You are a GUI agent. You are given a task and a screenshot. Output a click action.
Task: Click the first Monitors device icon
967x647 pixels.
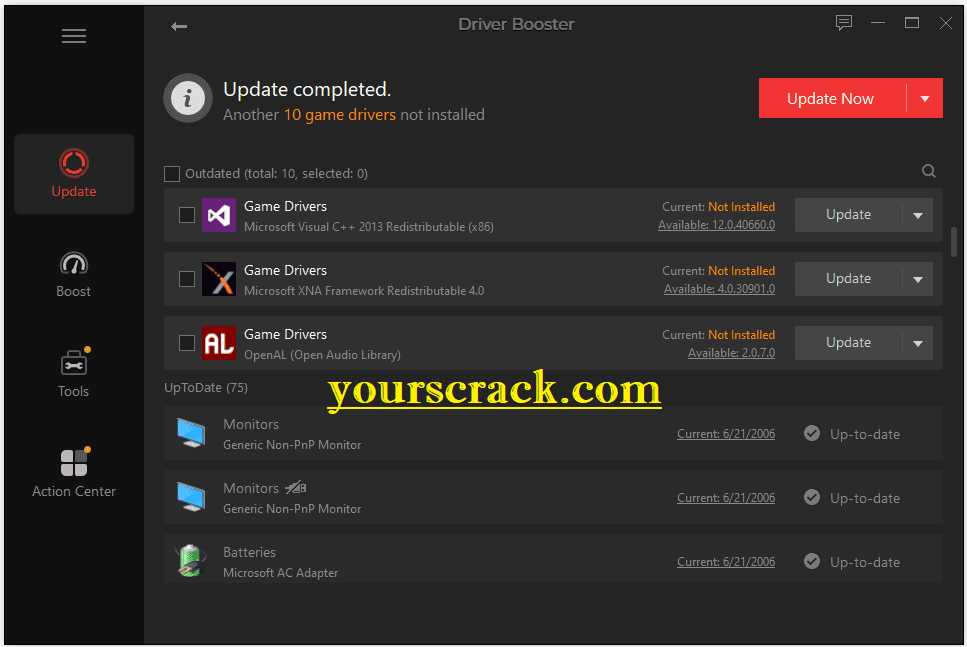click(x=191, y=433)
